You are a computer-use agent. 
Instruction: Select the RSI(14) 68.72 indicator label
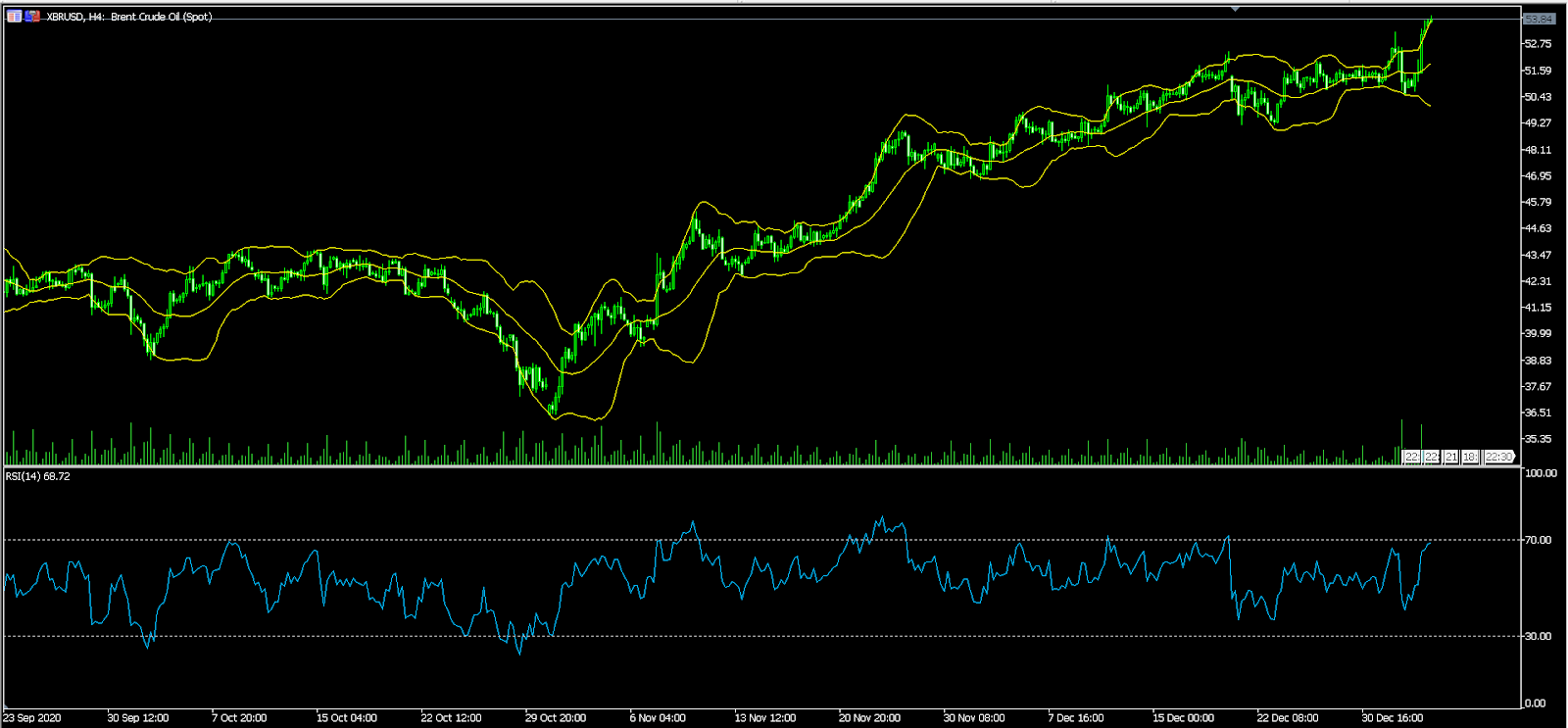37,476
